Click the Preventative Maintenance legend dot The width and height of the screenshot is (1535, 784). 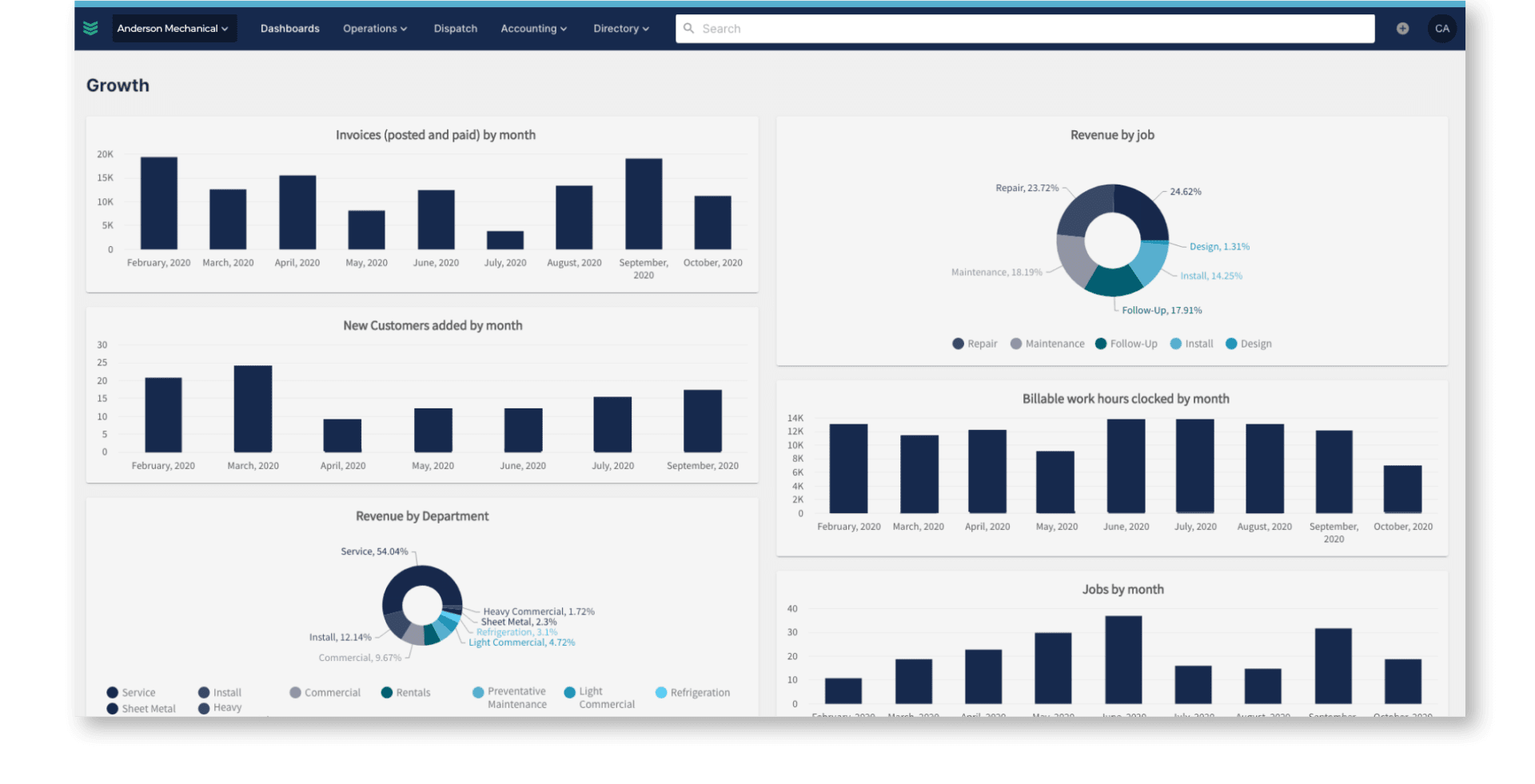pos(478,692)
